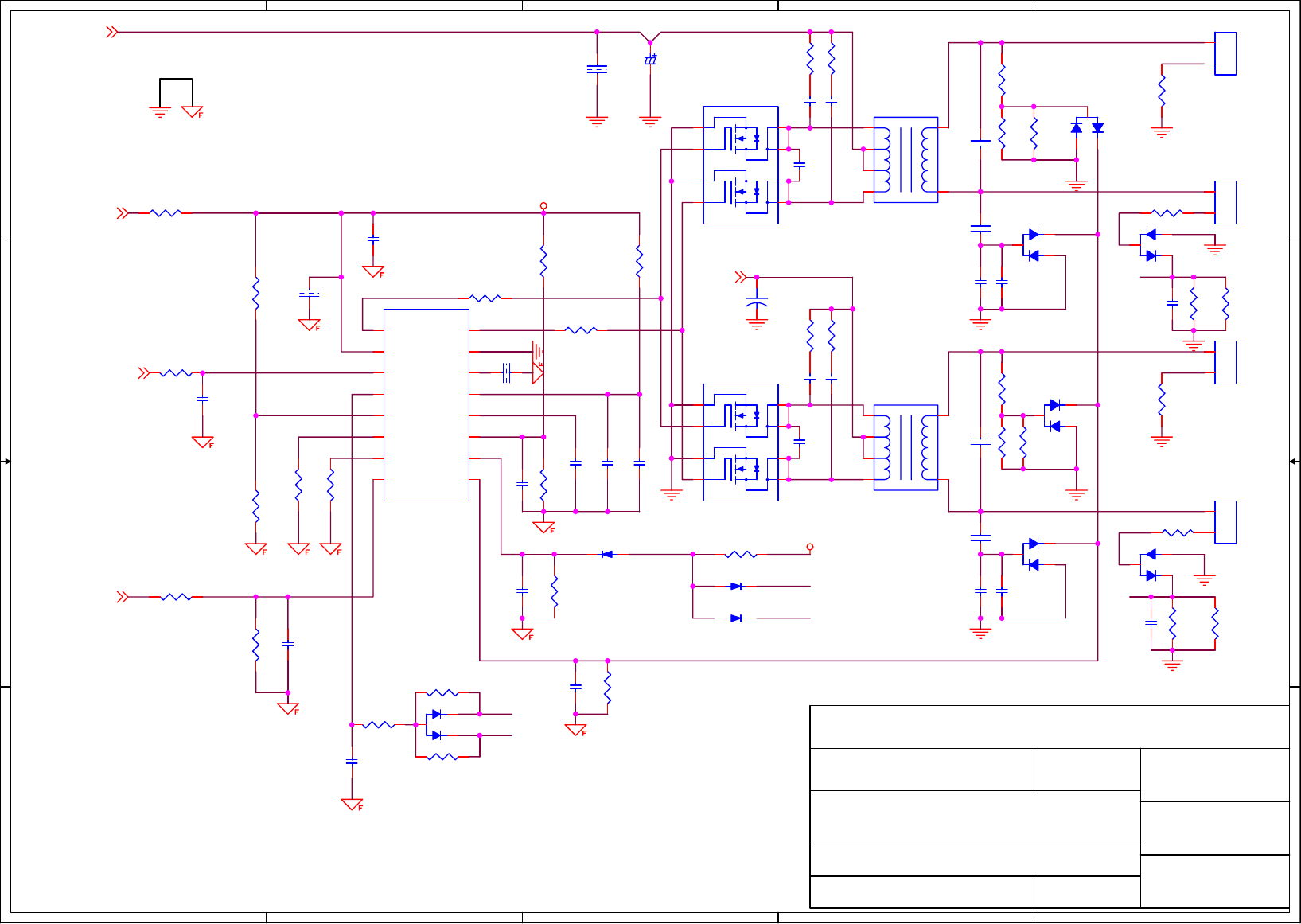Click the curved-plate capacitor below the middle input port
1301x924 pixels.
pos(757,302)
